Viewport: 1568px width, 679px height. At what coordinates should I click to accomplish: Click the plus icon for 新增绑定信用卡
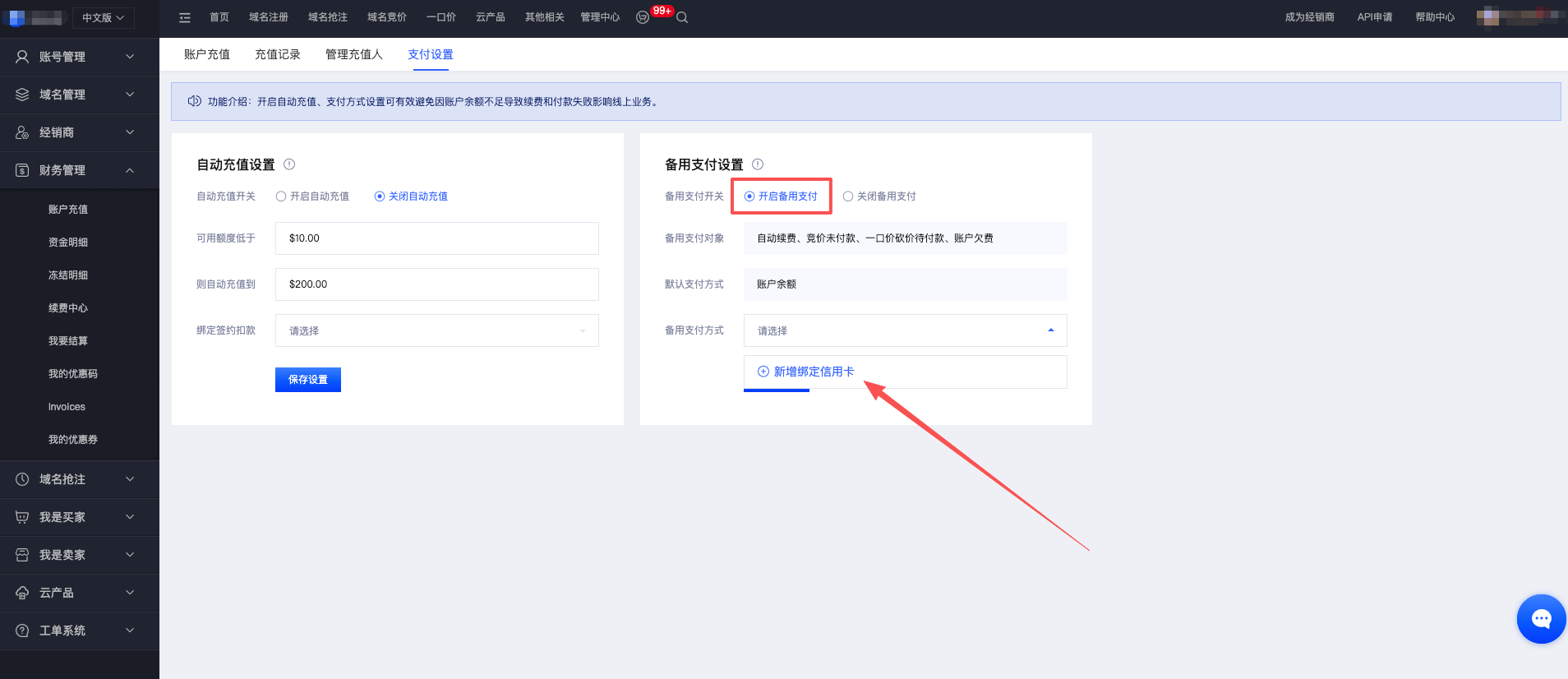pos(763,372)
